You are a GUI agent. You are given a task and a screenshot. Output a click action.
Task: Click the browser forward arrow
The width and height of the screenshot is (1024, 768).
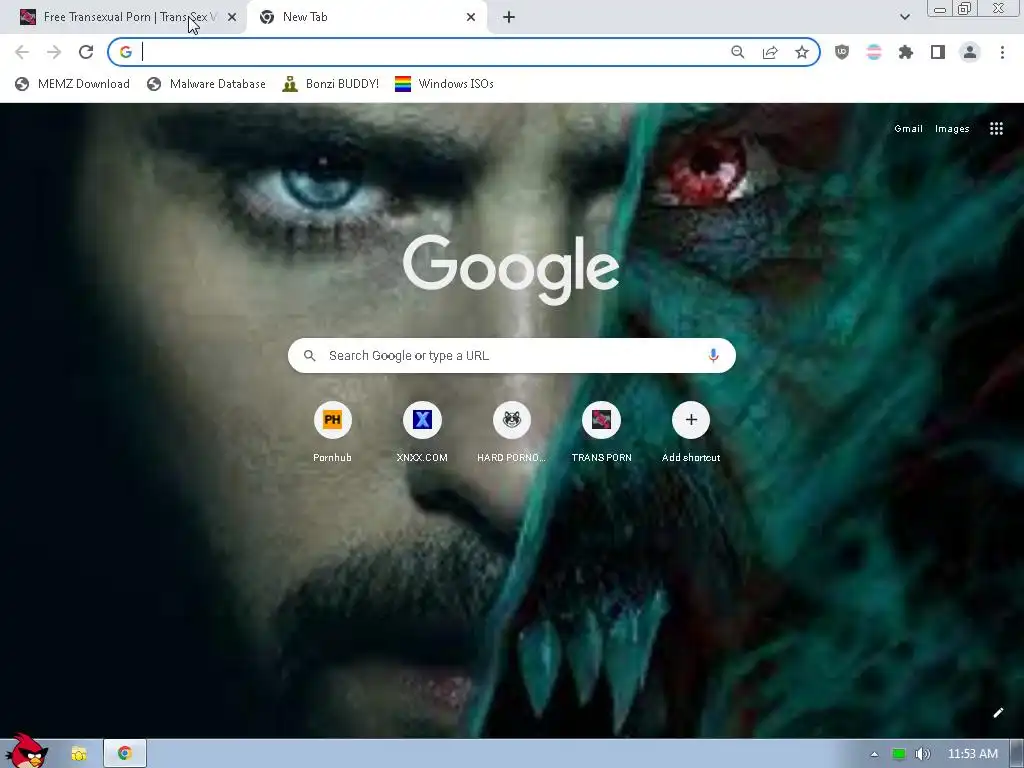coord(54,52)
